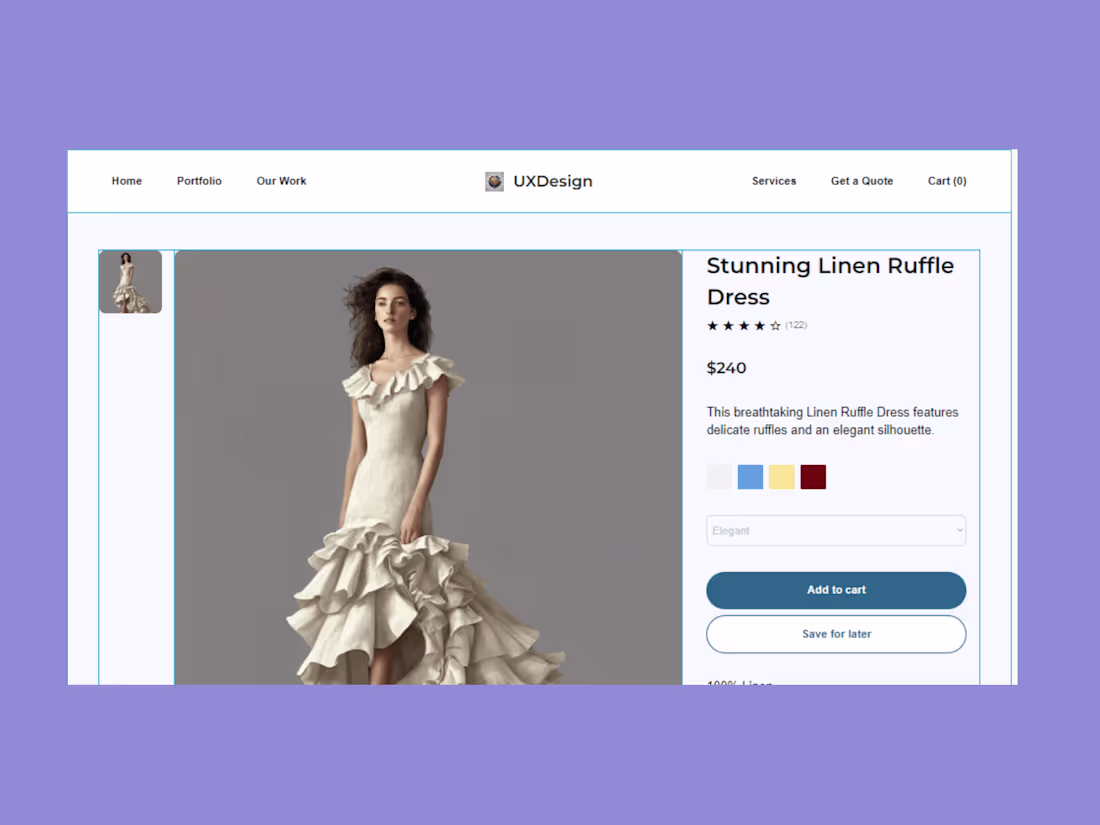
Task: Go to the Home menu item
Action: (126, 181)
